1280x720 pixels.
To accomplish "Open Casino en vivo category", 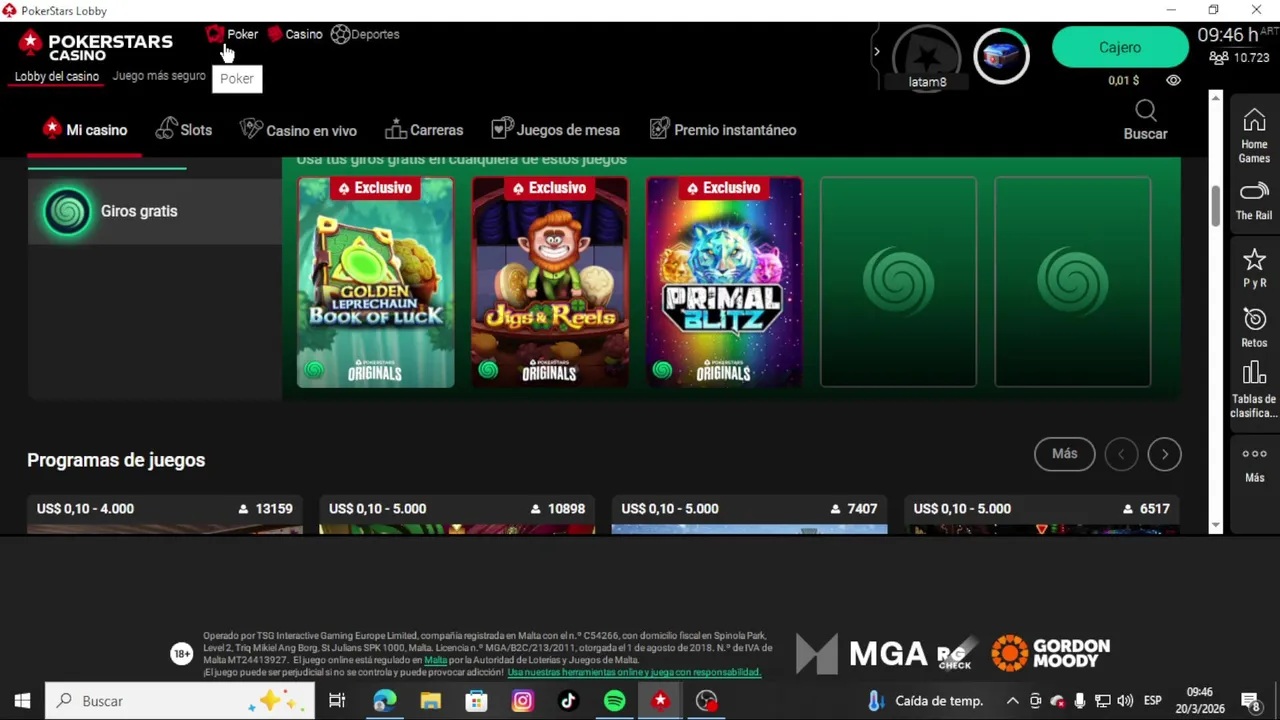I will 298,130.
